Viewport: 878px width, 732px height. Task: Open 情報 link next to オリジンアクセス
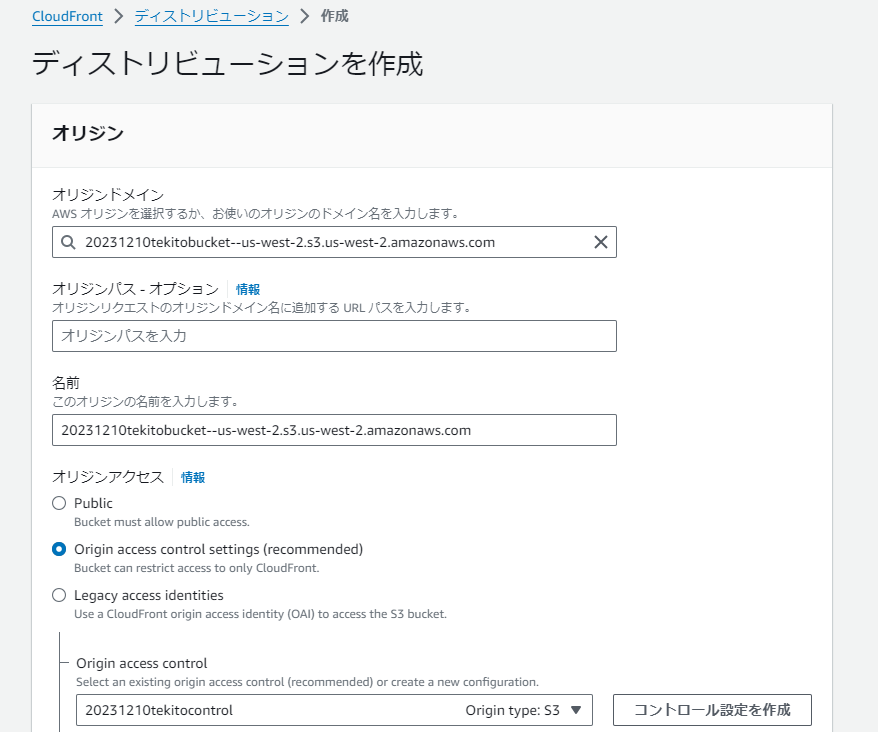tap(193, 477)
